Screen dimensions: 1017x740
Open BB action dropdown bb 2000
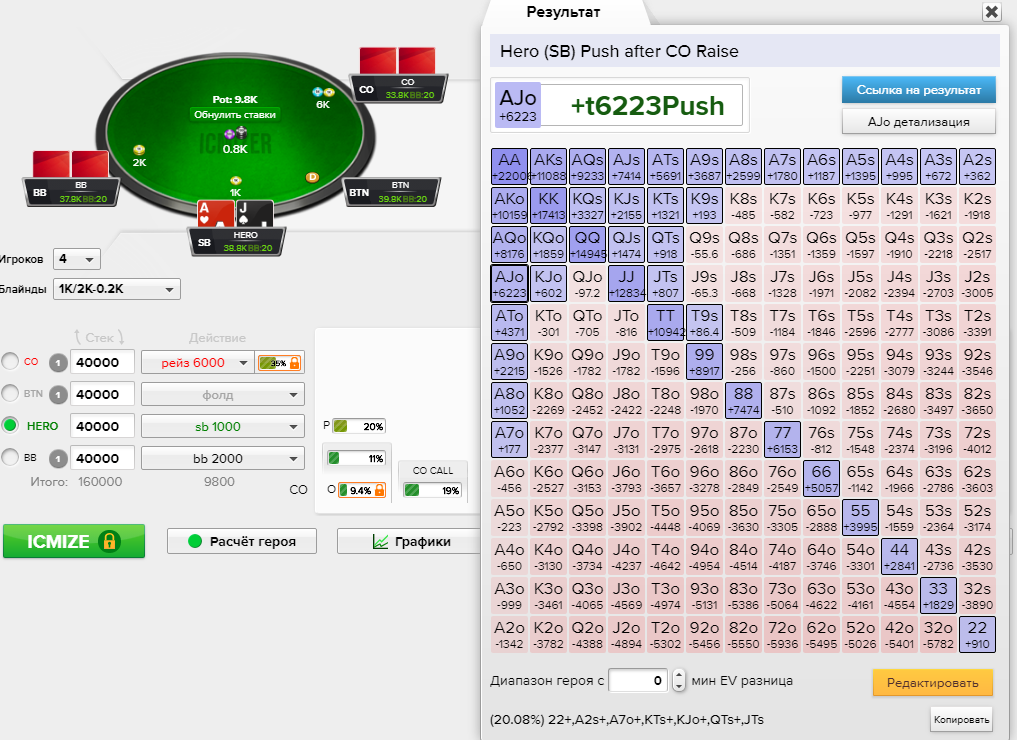[222, 458]
